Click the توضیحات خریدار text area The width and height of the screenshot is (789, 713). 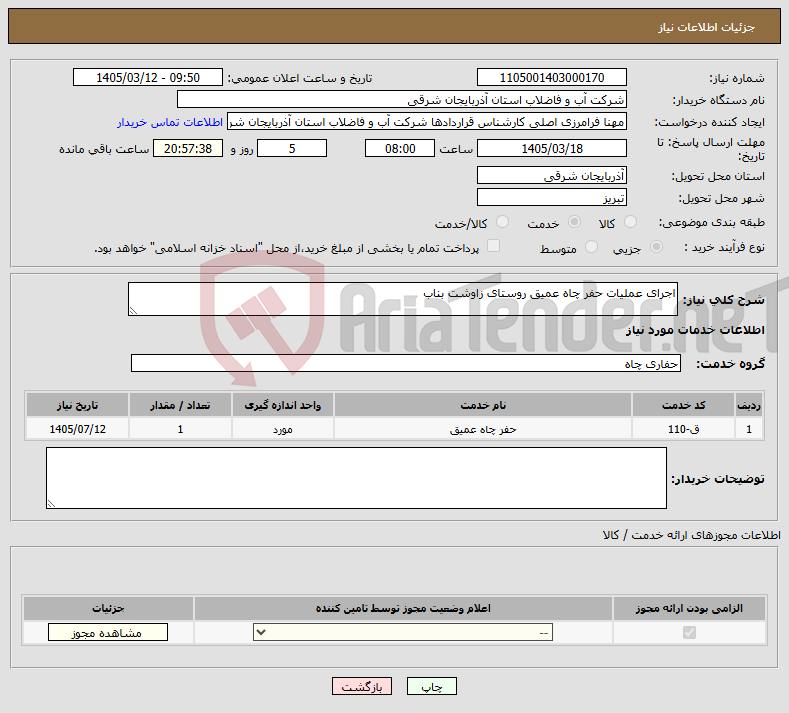pyautogui.click(x=356, y=478)
